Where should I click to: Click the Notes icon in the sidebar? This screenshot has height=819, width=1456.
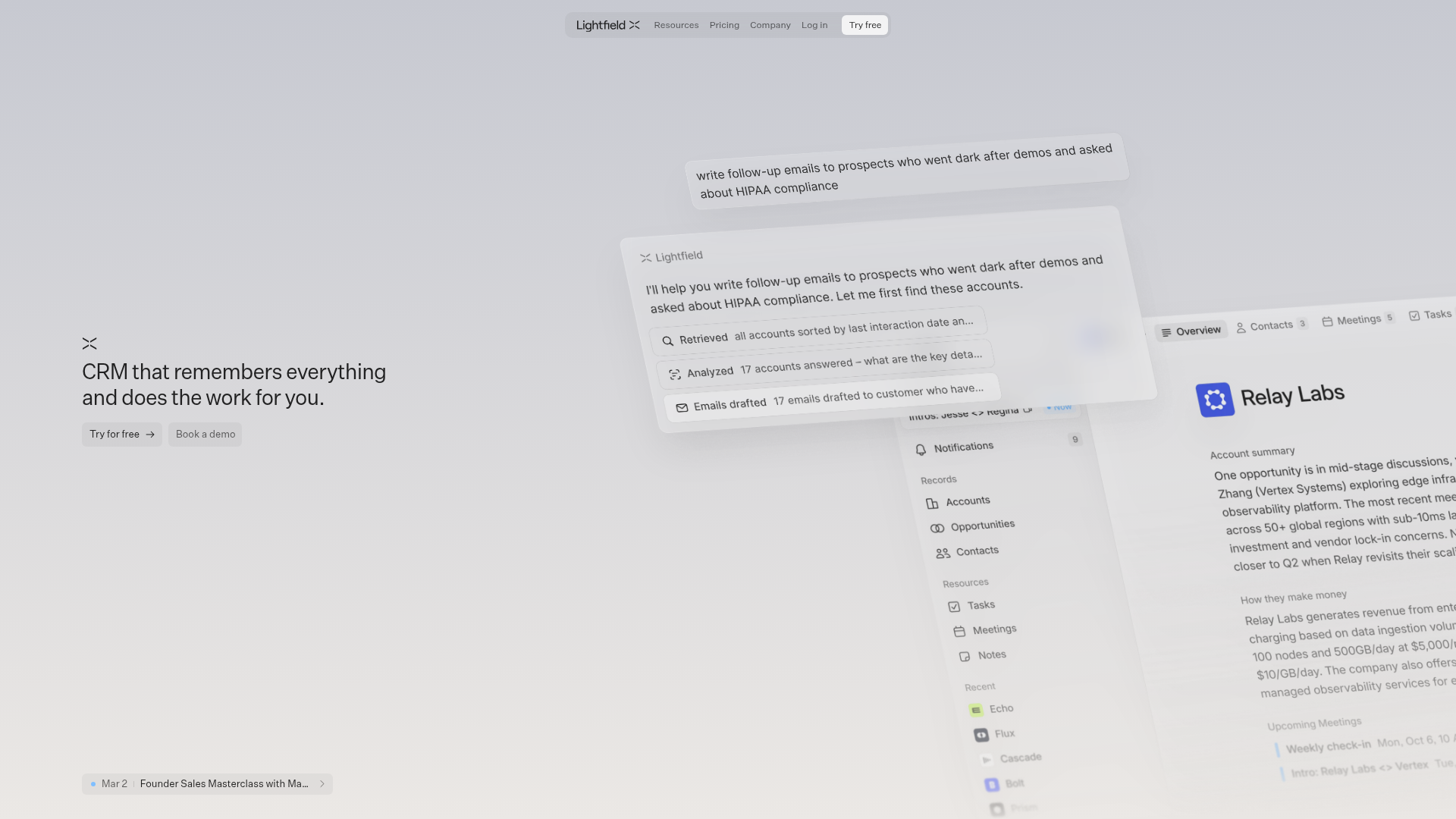click(965, 657)
